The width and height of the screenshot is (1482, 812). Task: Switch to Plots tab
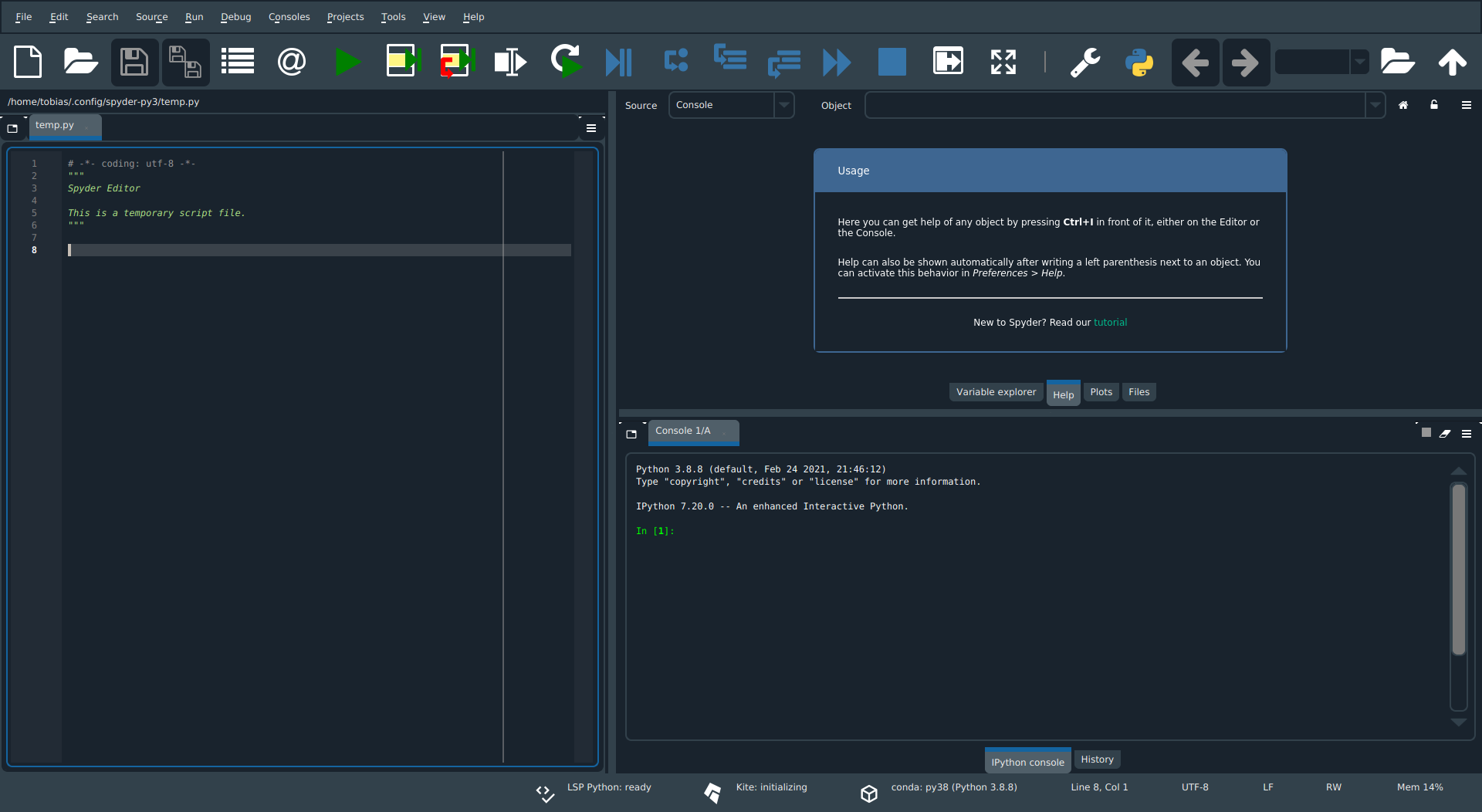(1101, 392)
